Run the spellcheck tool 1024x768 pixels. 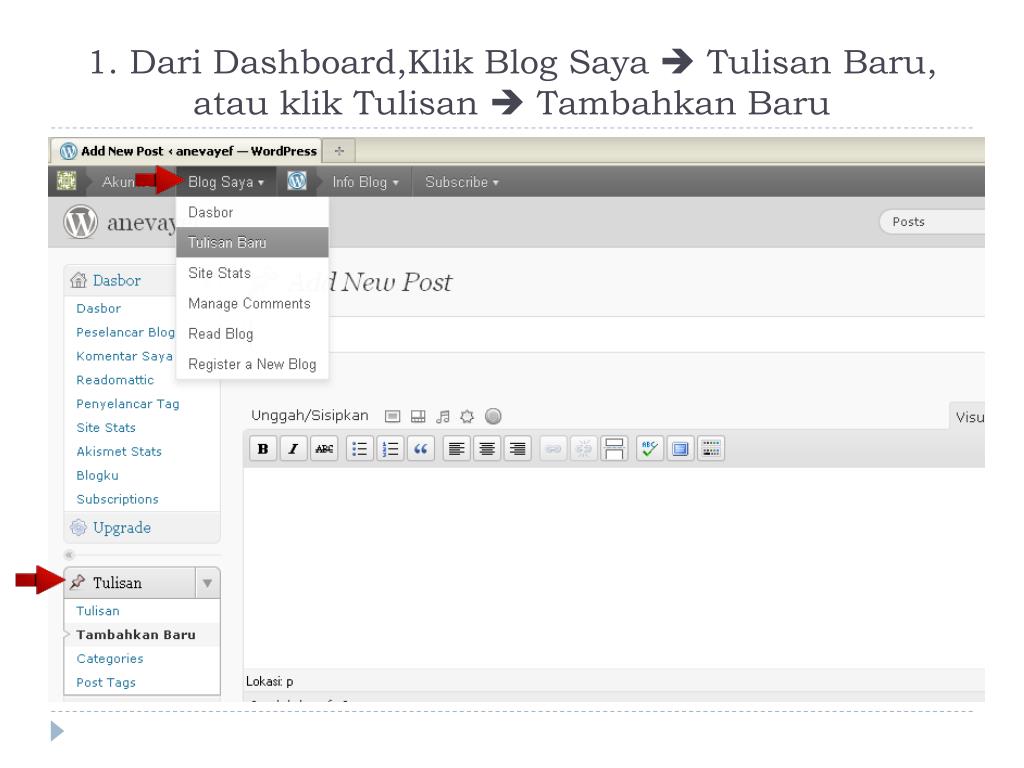(649, 449)
